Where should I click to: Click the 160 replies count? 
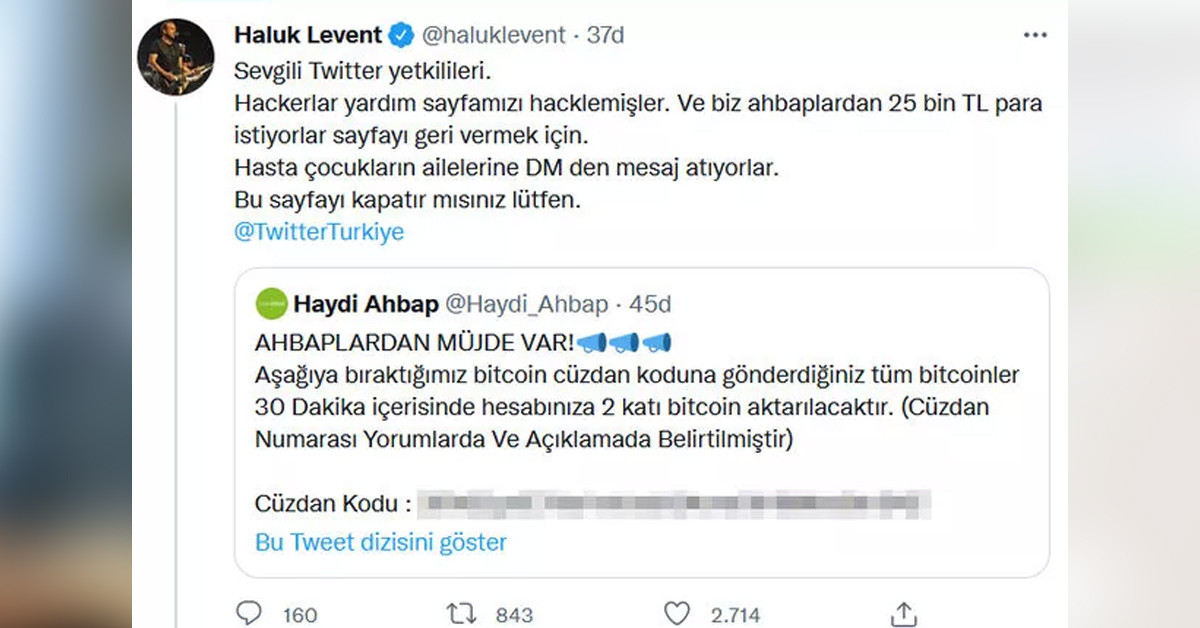click(x=299, y=614)
